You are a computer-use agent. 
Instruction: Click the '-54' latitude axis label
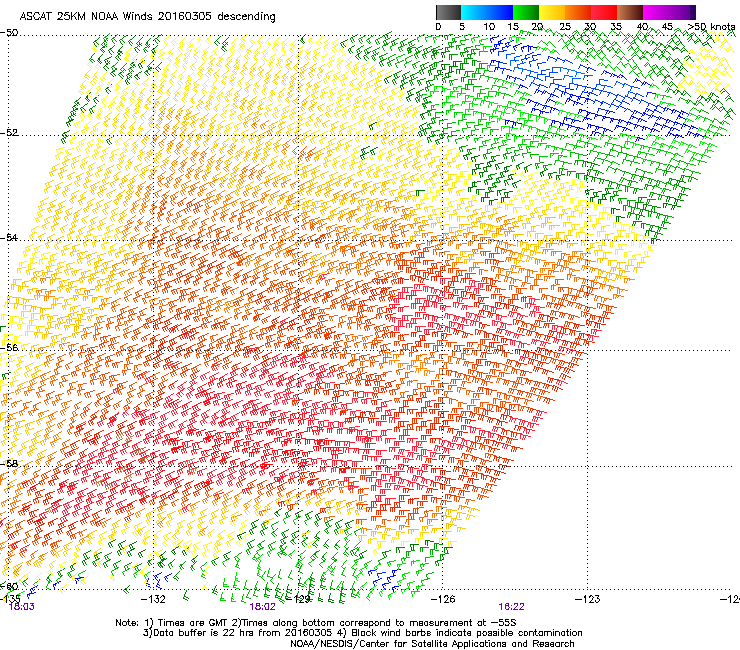tap(9, 237)
